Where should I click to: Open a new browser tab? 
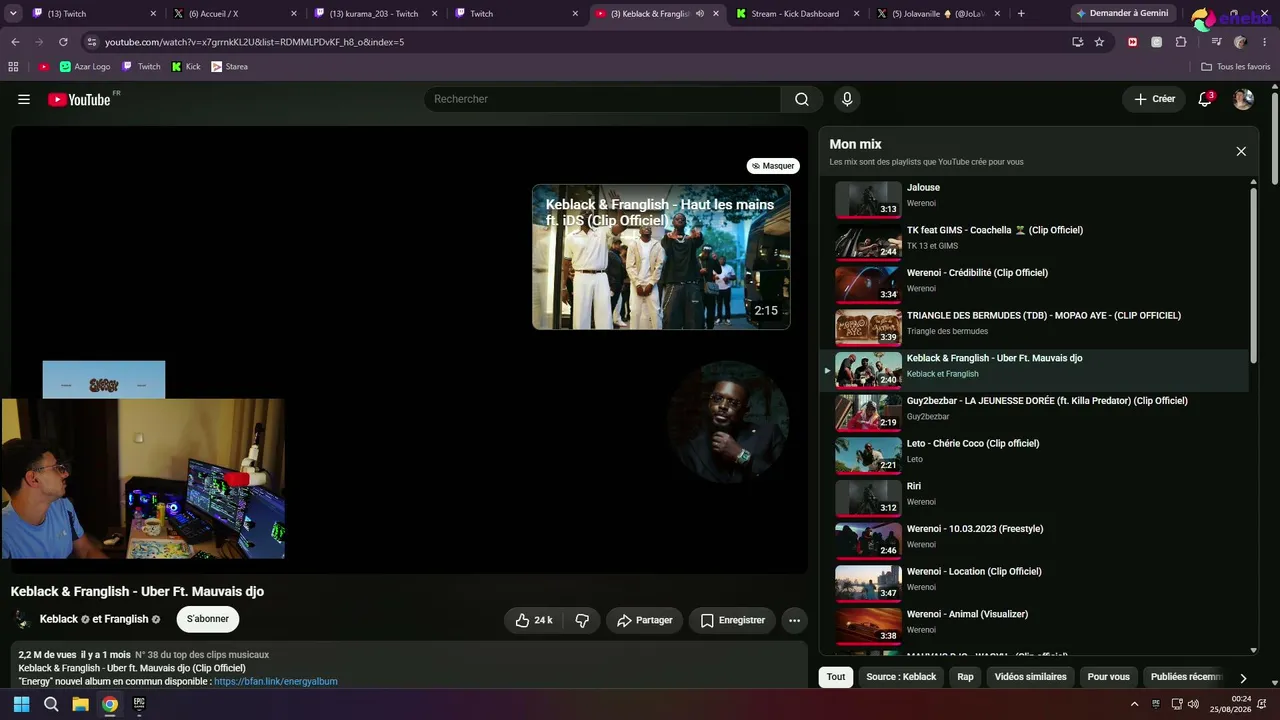[1021, 14]
